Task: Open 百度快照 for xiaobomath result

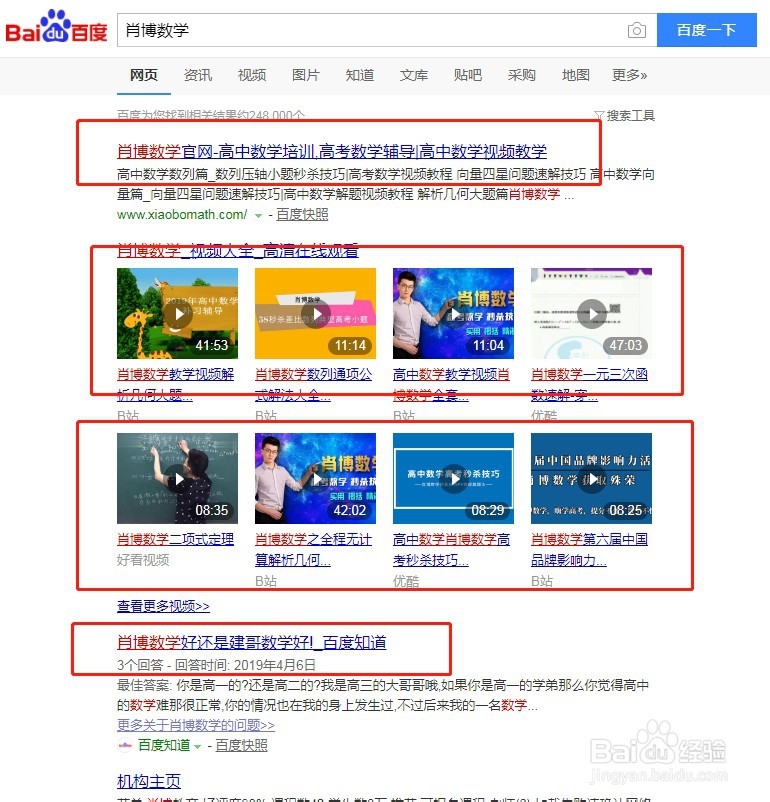Action: click(302, 214)
